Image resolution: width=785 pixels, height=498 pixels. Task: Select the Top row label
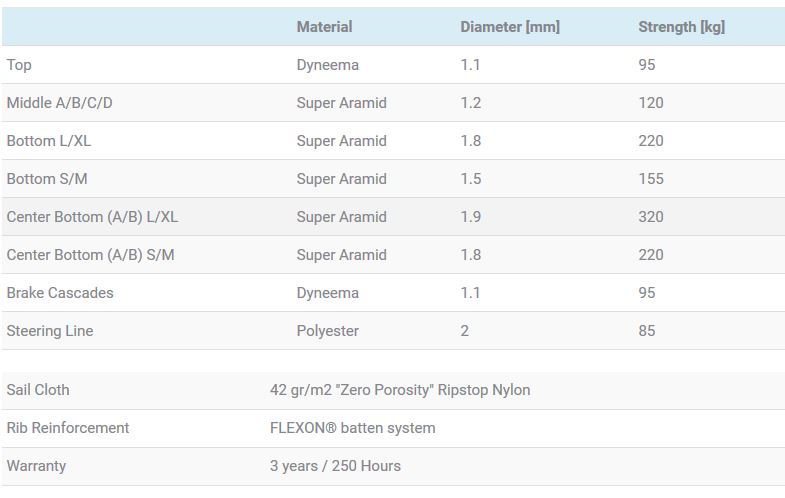[19, 65]
